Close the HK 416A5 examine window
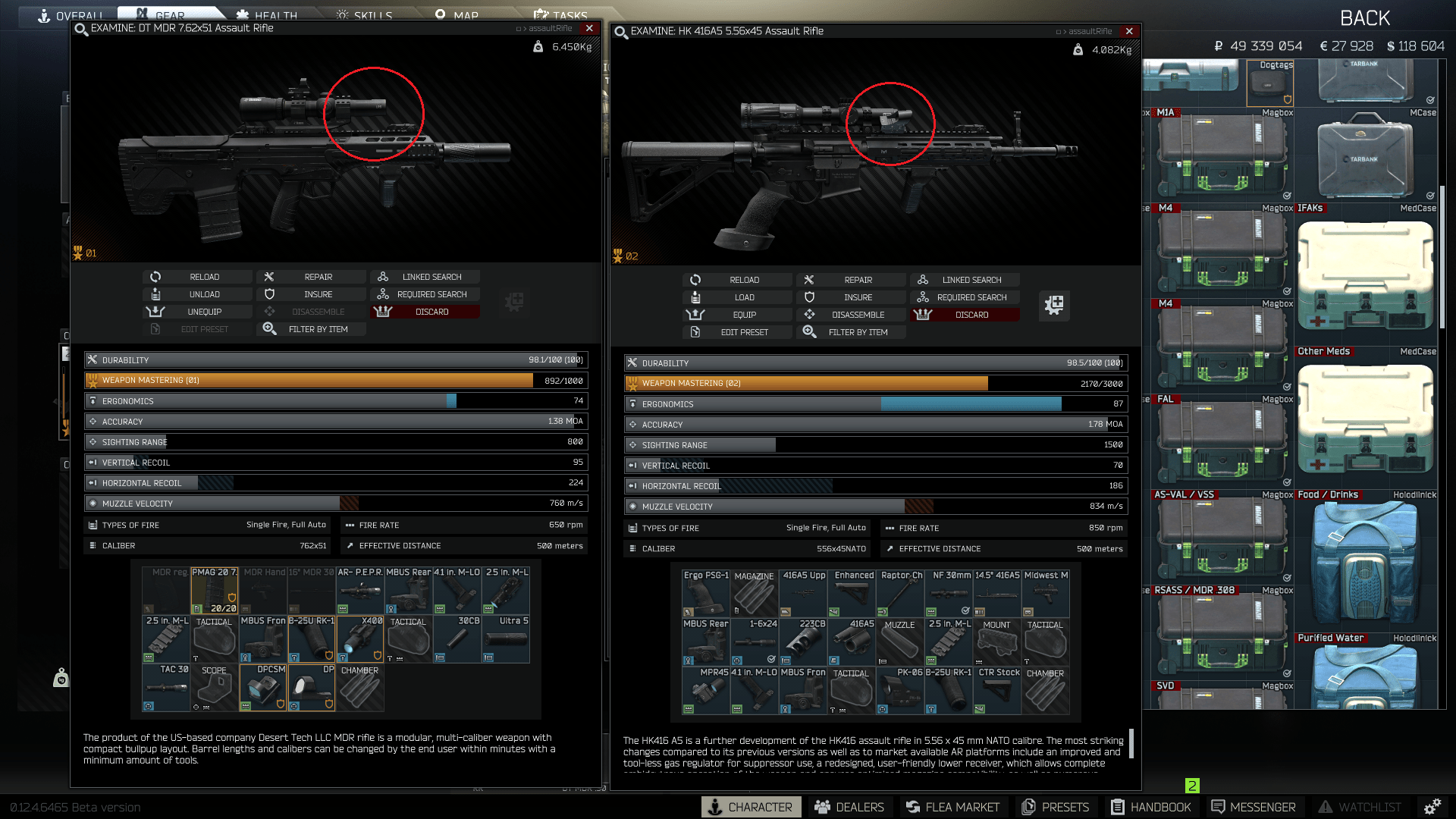This screenshot has height=819, width=1456. pos(1129,31)
